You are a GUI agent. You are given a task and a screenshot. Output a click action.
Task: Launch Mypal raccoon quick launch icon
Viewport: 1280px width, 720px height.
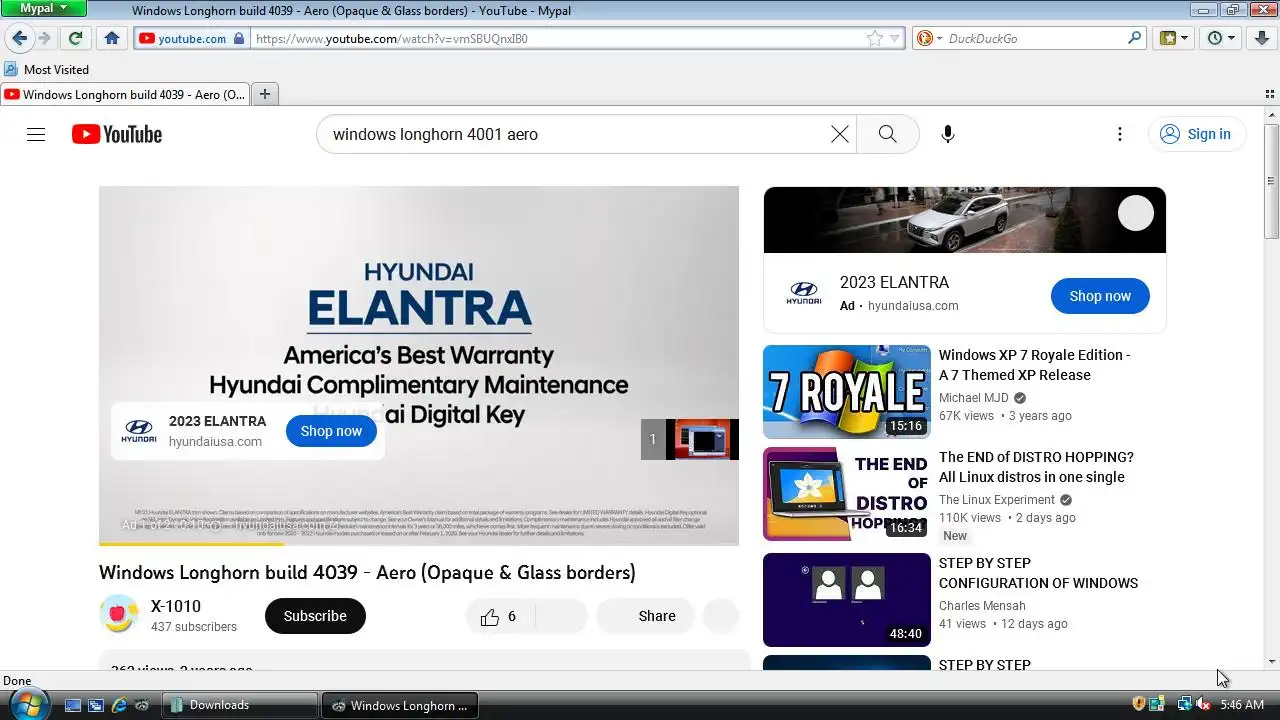pos(143,705)
